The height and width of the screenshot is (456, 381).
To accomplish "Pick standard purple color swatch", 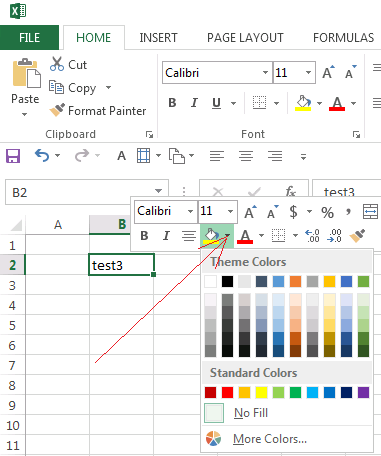I will [x=363, y=392].
